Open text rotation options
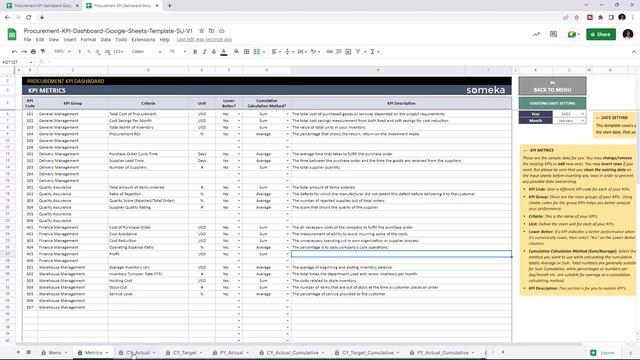 315,52
